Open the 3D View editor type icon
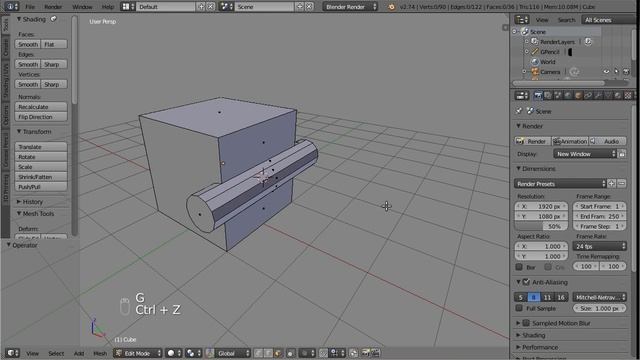 [12, 353]
